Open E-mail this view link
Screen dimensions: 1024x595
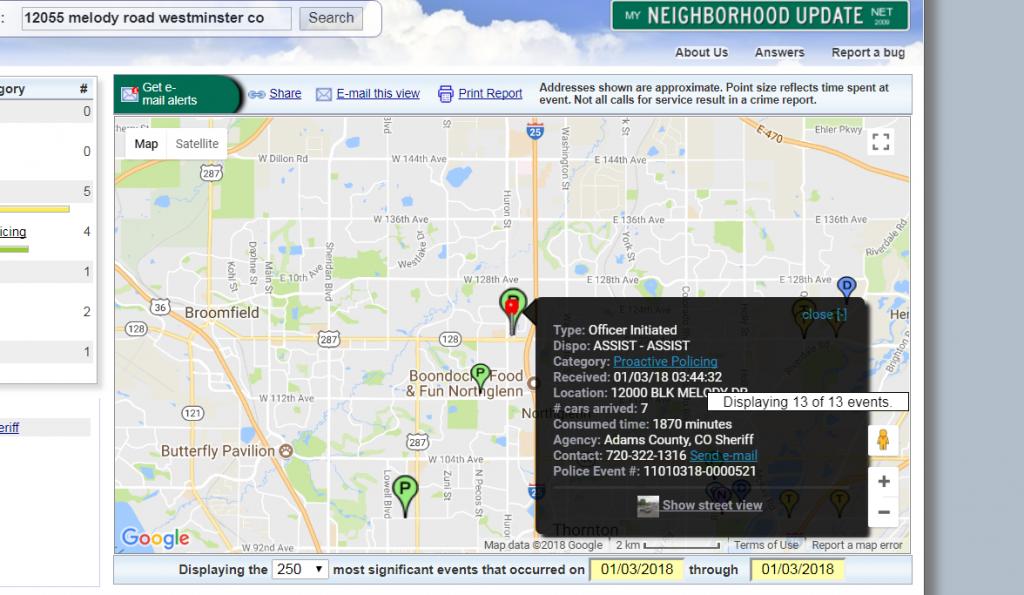[377, 93]
